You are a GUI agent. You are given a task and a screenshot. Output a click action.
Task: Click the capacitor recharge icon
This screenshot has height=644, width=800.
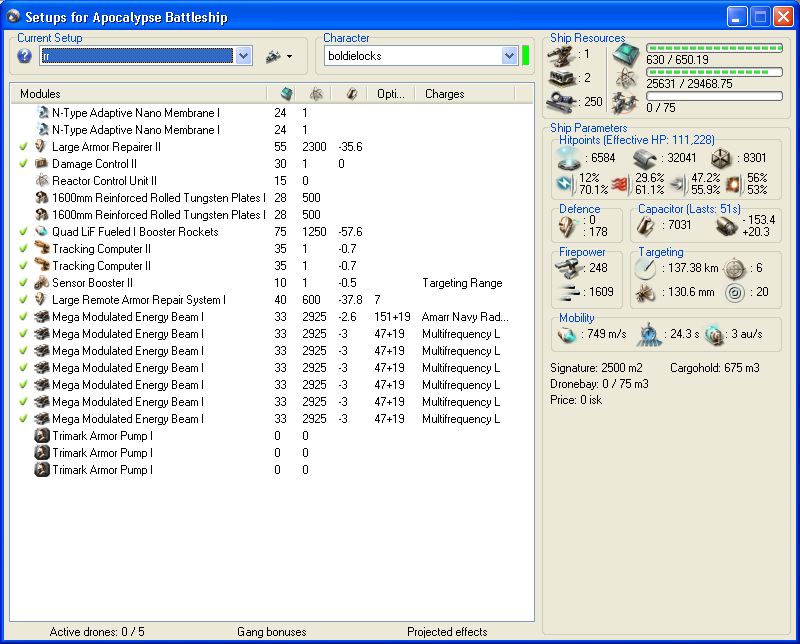(x=727, y=226)
